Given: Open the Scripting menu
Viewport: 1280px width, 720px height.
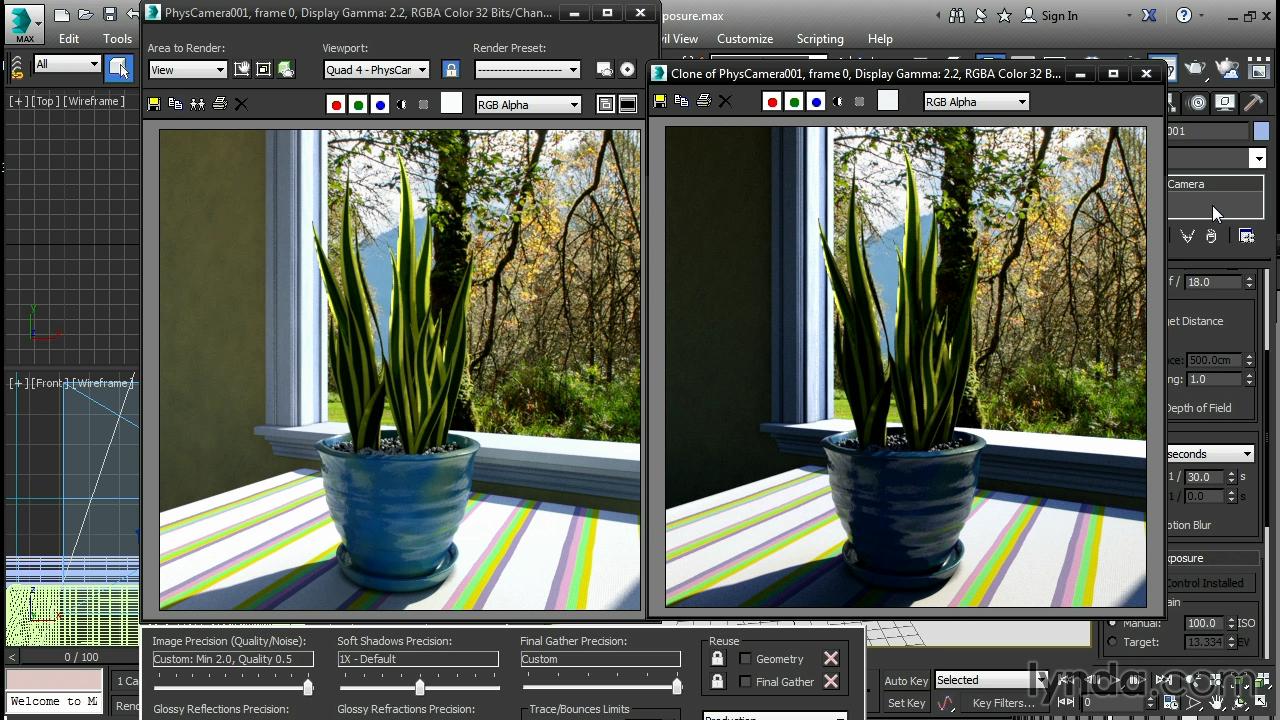Looking at the screenshot, I should tap(819, 38).
